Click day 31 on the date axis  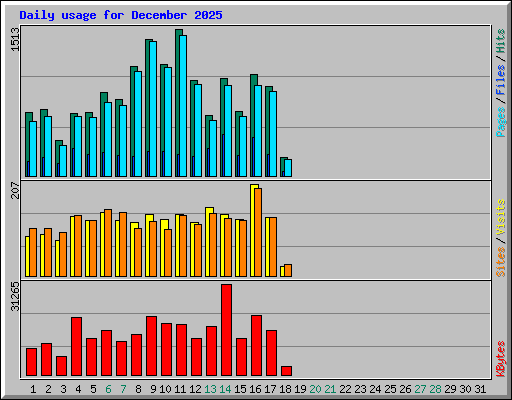point(480,389)
